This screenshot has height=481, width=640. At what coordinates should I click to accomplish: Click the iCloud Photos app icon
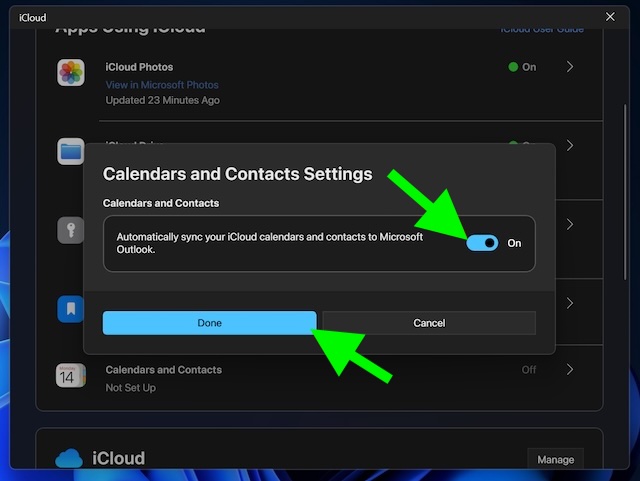point(71,72)
